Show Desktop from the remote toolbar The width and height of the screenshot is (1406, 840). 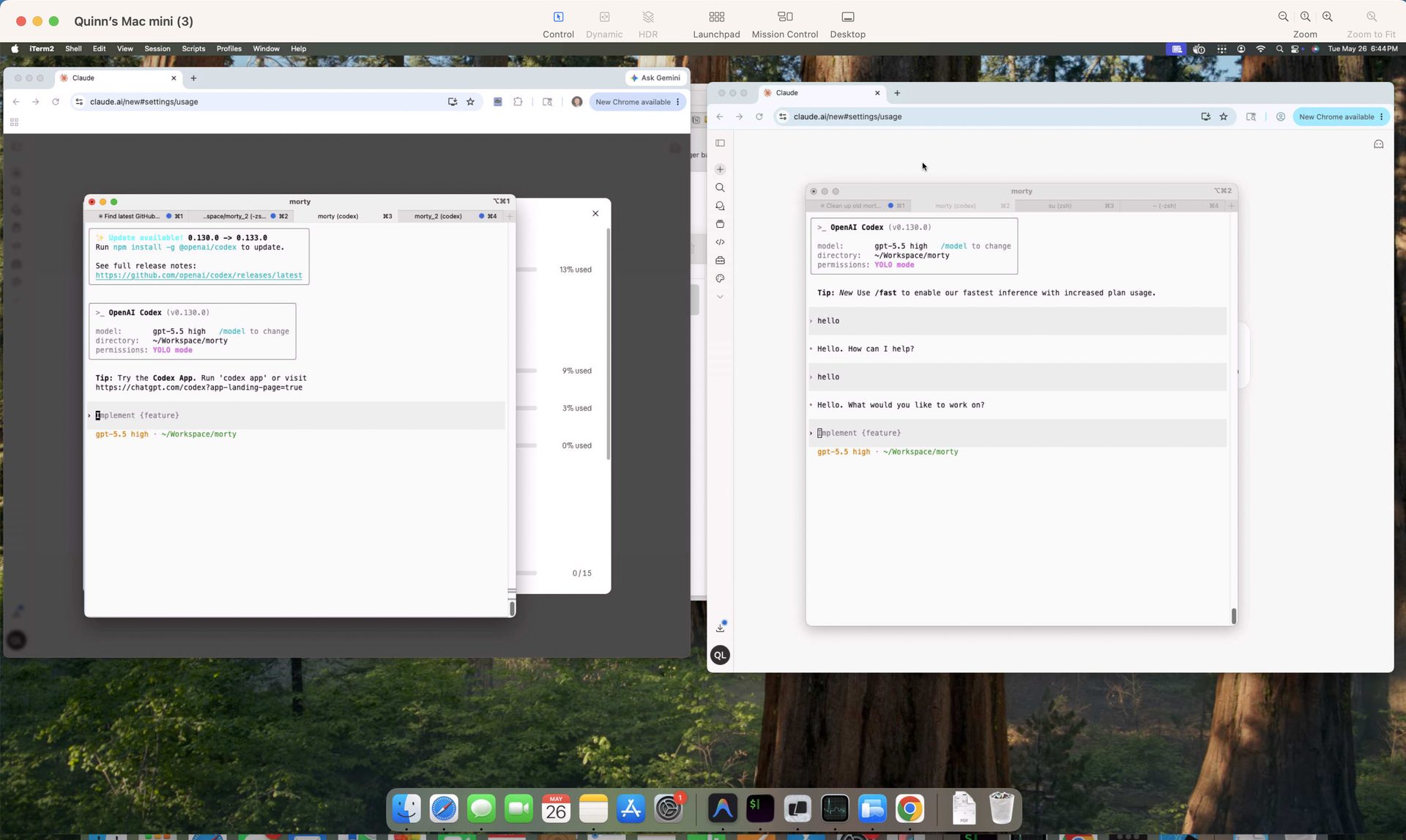tap(847, 24)
